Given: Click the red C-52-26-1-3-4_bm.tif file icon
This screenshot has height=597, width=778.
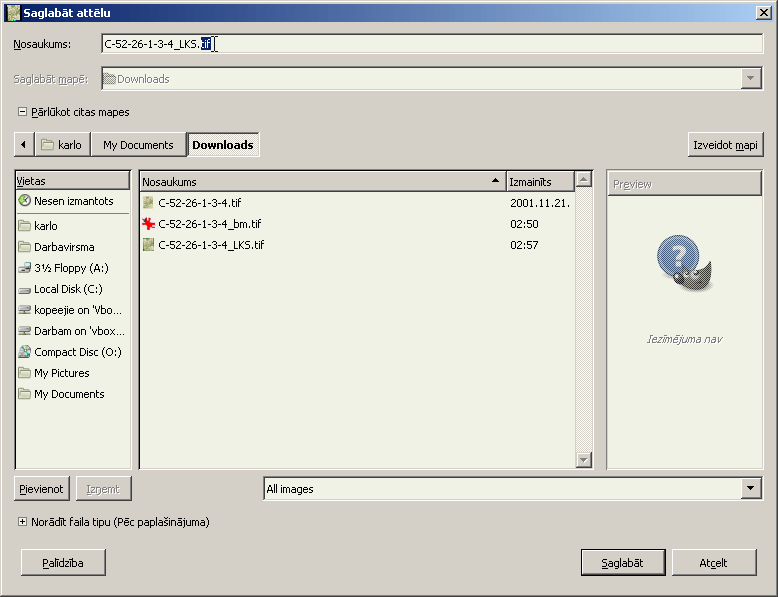Looking at the screenshot, I should click(x=148, y=224).
